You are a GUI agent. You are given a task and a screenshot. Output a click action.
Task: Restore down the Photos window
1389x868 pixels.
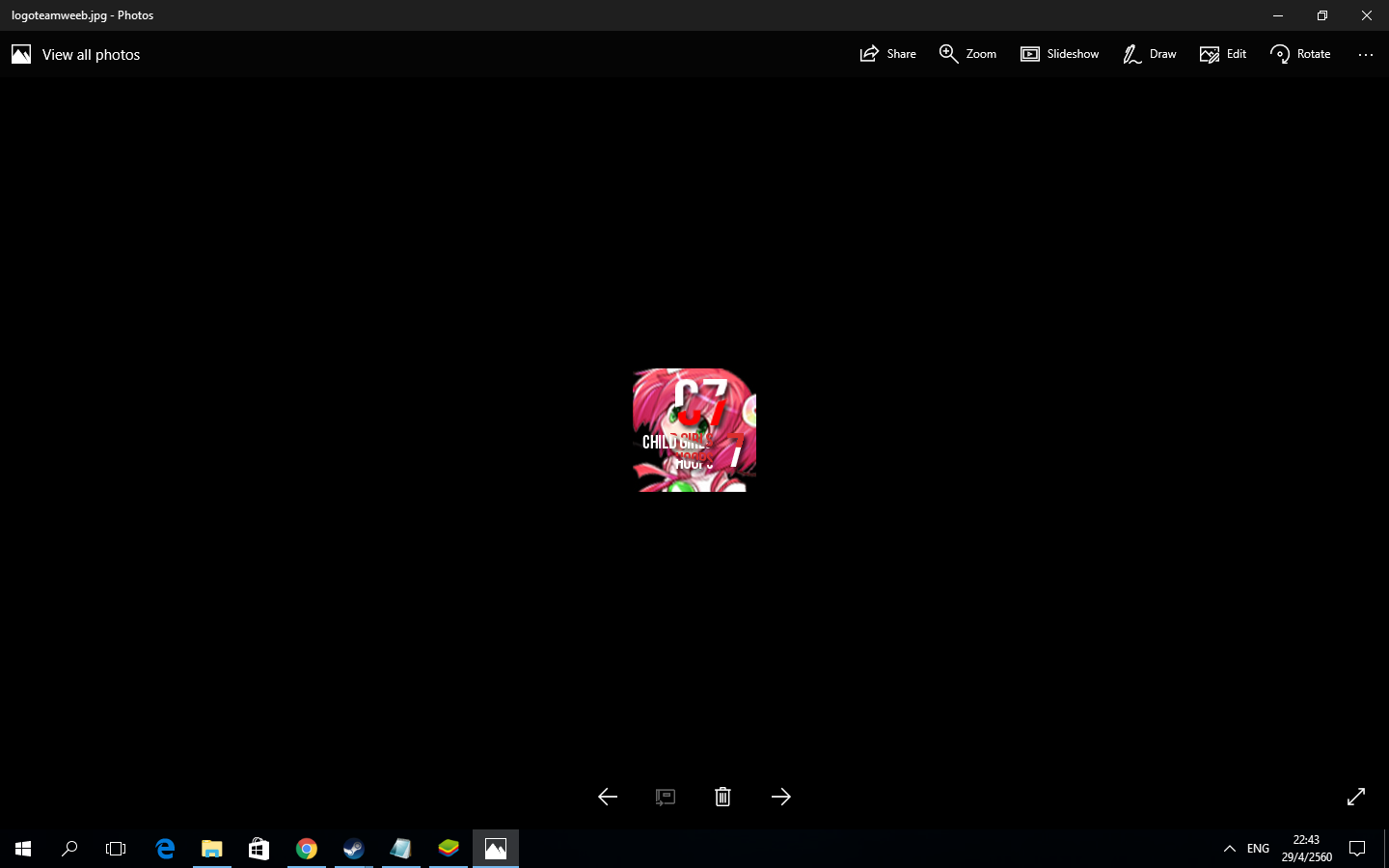point(1322,15)
